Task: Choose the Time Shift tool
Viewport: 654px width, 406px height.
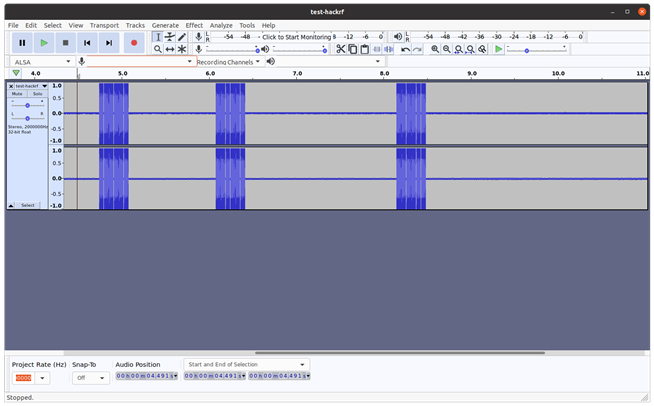Action: (x=170, y=49)
